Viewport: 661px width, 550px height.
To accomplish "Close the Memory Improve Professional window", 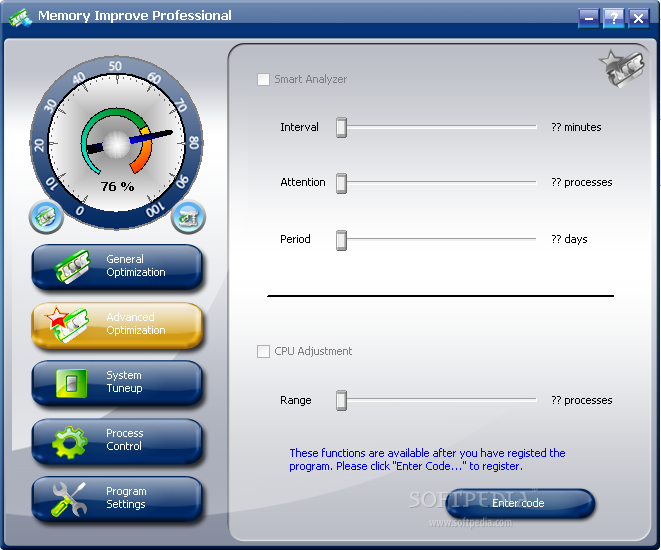I will (638, 18).
